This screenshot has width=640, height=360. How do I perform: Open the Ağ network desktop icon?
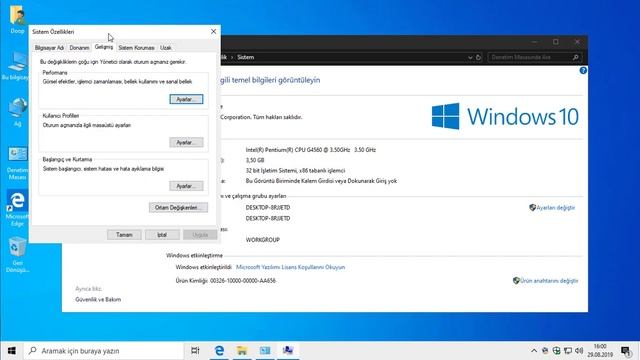tap(17, 112)
